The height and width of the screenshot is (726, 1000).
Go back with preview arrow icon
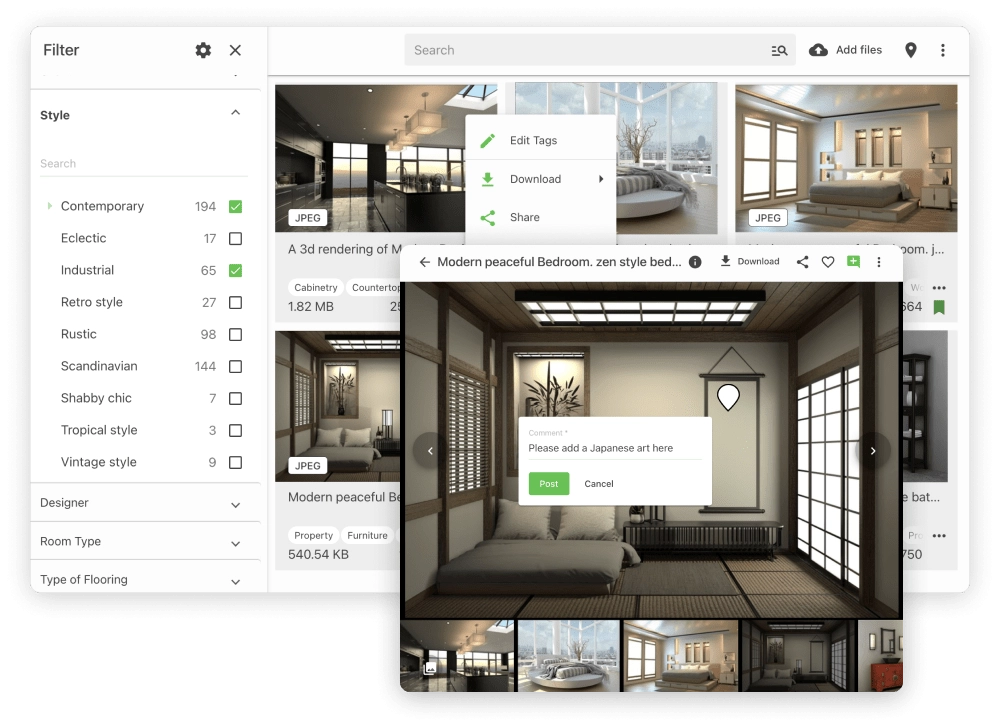pos(424,262)
